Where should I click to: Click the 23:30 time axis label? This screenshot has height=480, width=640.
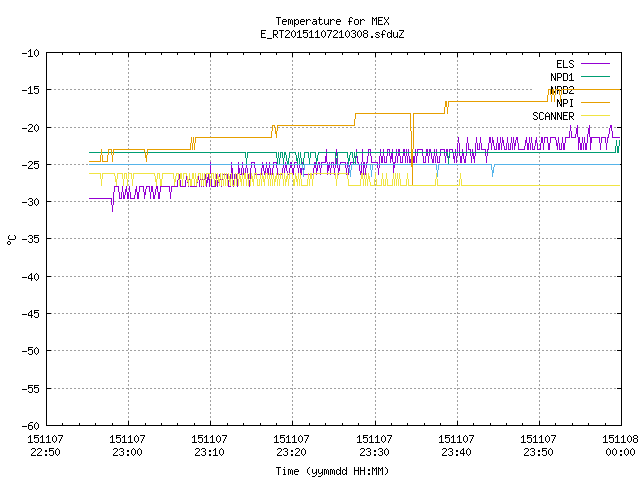coord(374,453)
